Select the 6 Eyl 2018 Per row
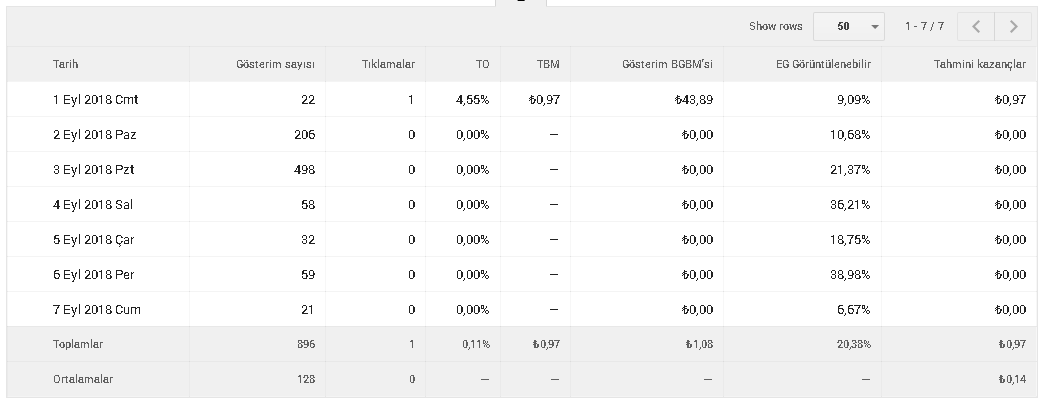 (x=522, y=275)
